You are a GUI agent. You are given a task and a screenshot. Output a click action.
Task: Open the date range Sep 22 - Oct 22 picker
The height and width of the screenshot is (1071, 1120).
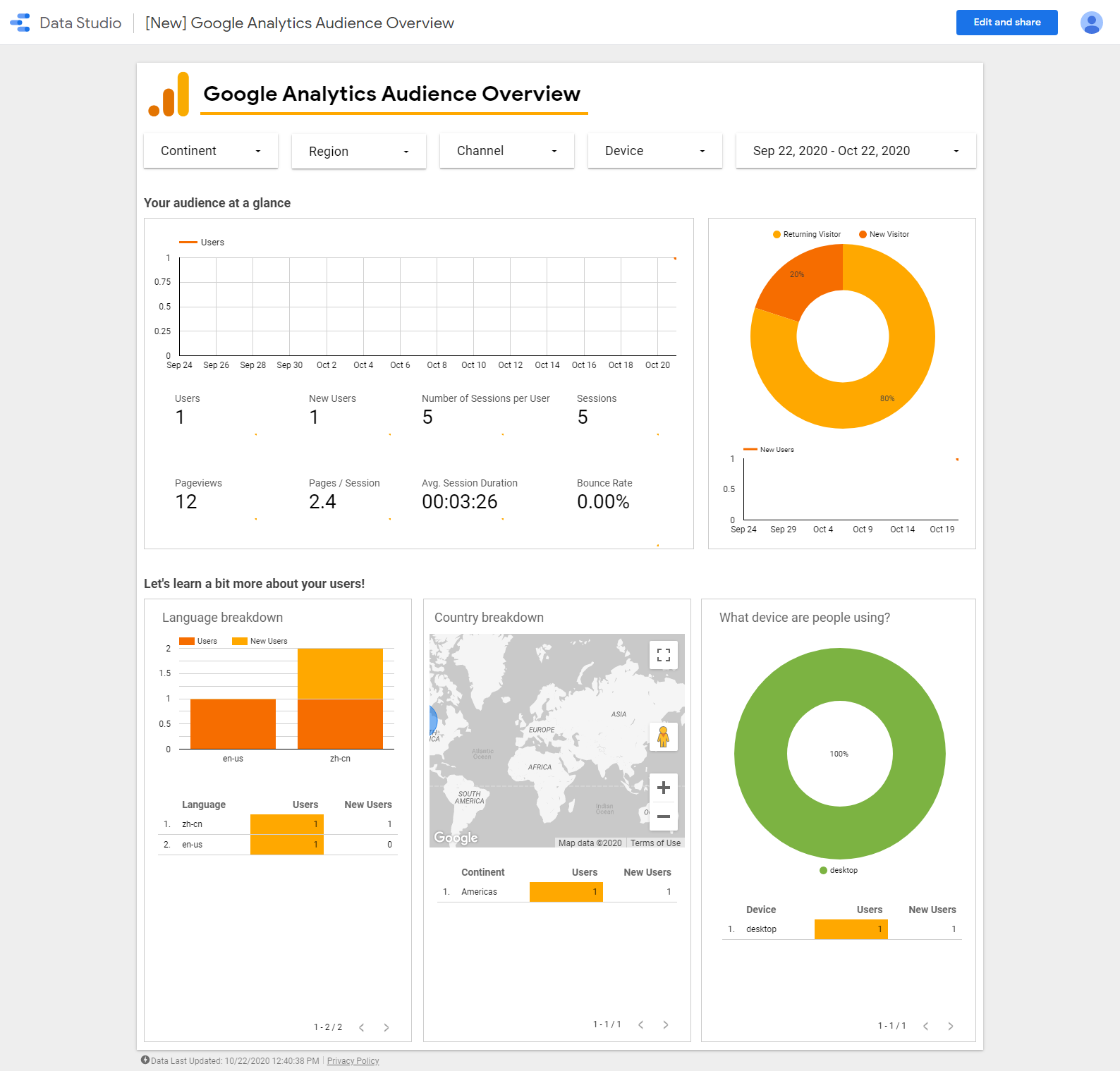click(x=856, y=151)
